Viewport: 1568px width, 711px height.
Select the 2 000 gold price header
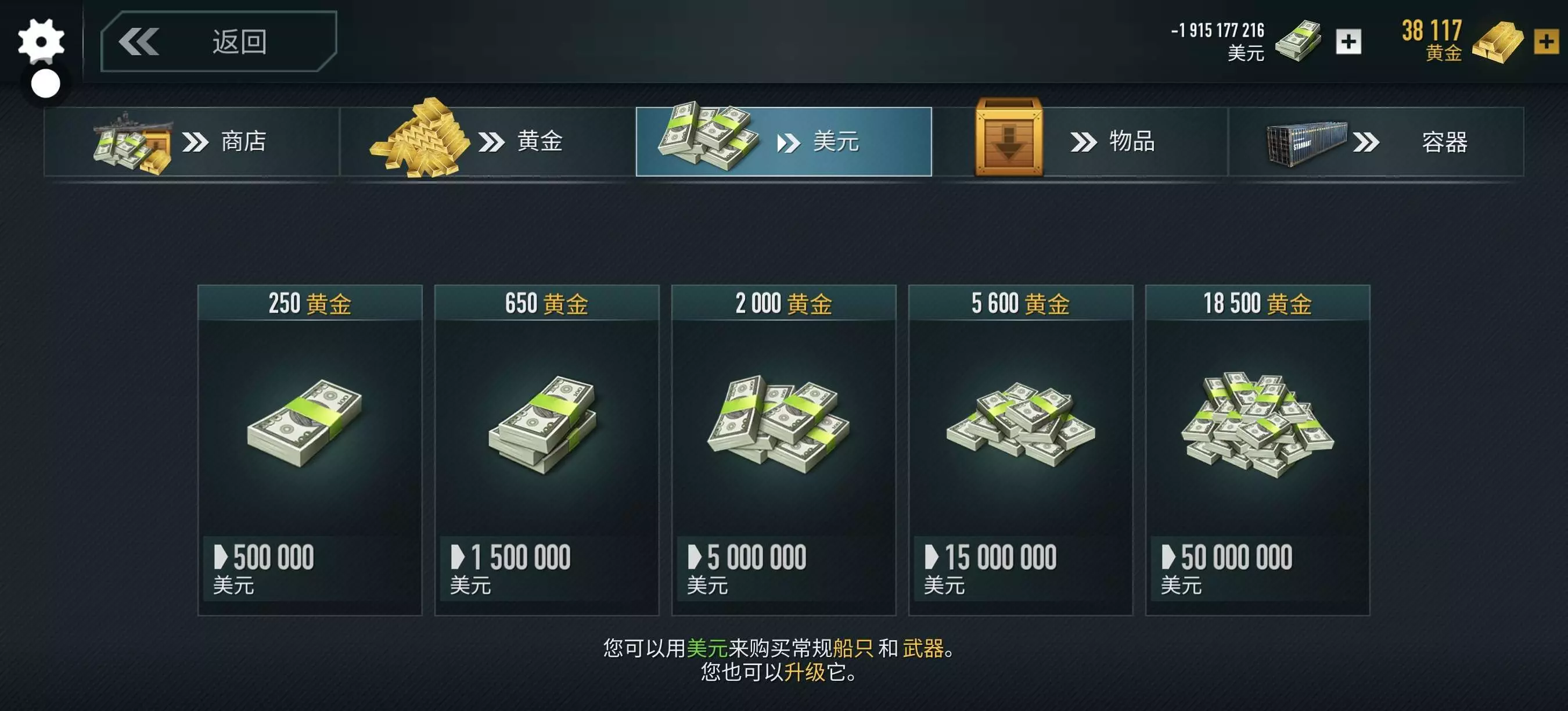(783, 303)
